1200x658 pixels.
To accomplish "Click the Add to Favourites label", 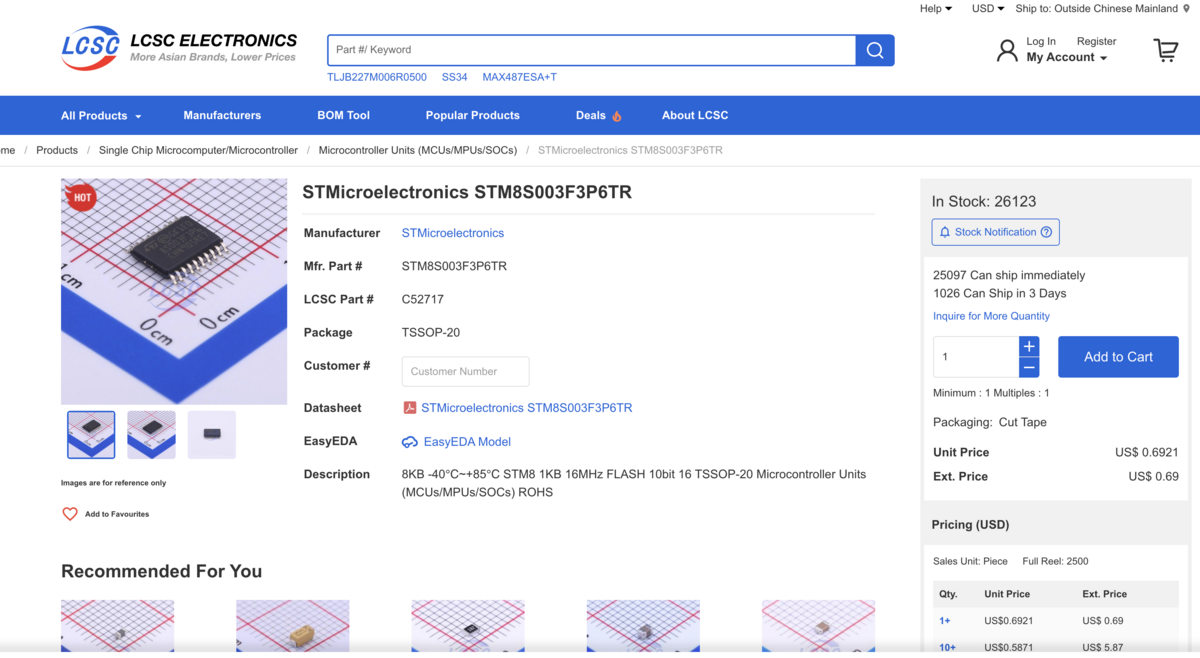I will (117, 514).
